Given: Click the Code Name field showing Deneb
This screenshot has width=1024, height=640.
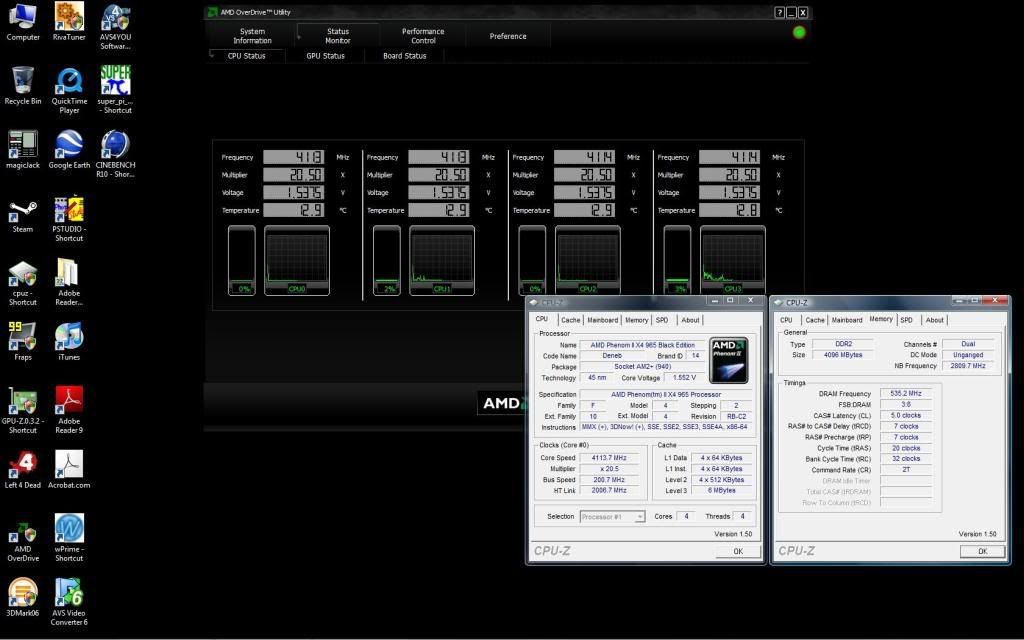Looking at the screenshot, I should (612, 356).
